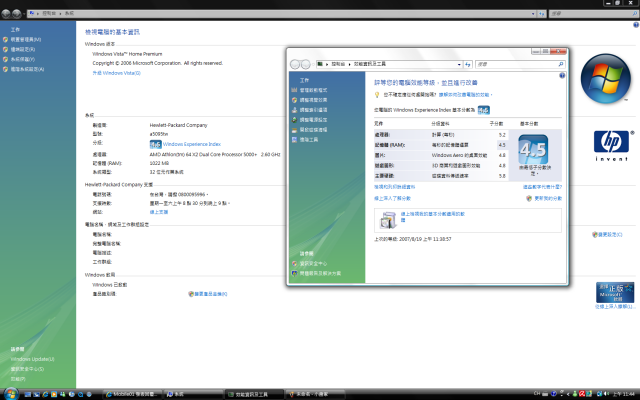Click last rating date '2007/8/19' text
The height and width of the screenshot is (400, 640).
click(x=413, y=239)
